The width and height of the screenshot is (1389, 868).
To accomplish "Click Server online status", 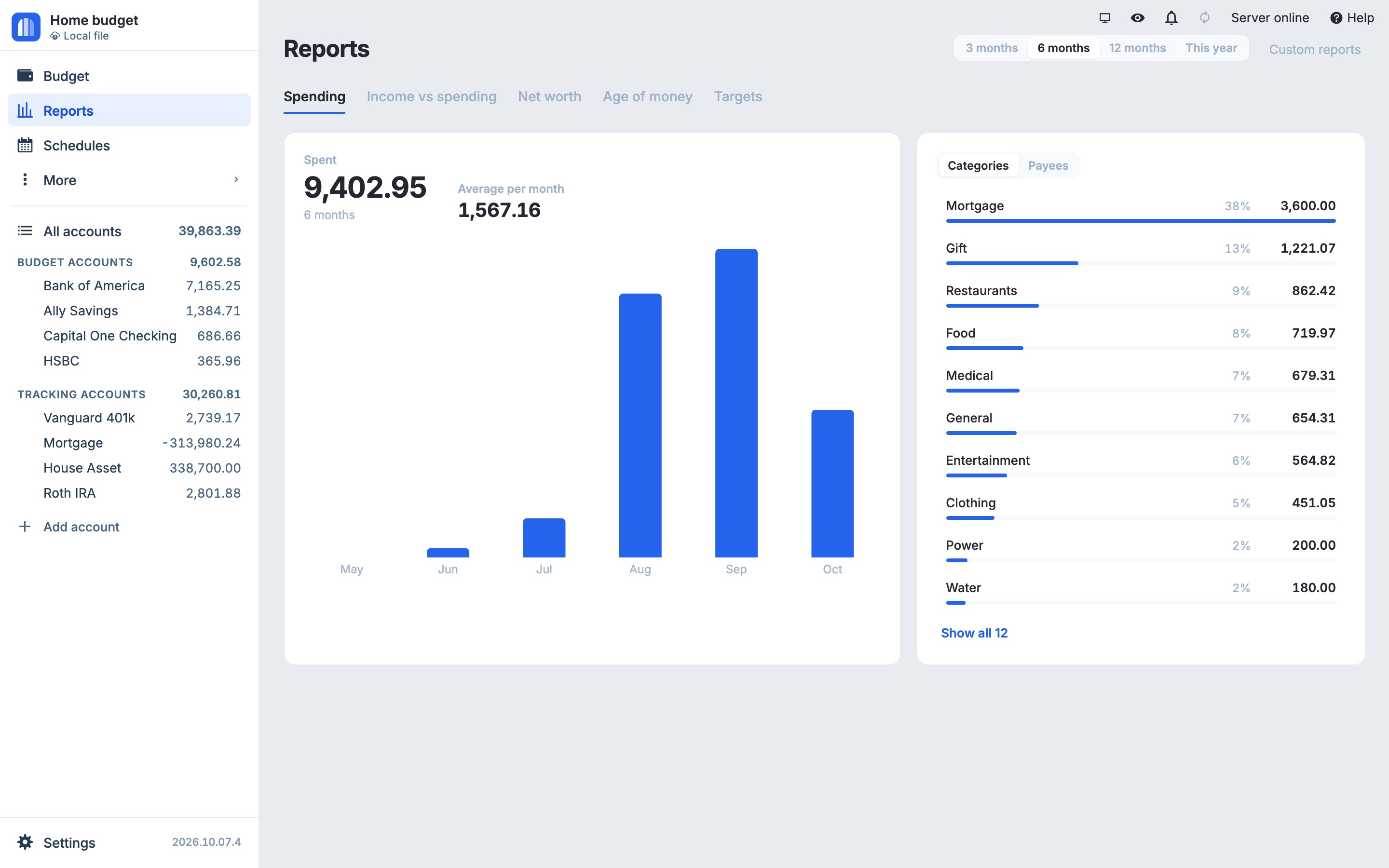I will 1269,18.
